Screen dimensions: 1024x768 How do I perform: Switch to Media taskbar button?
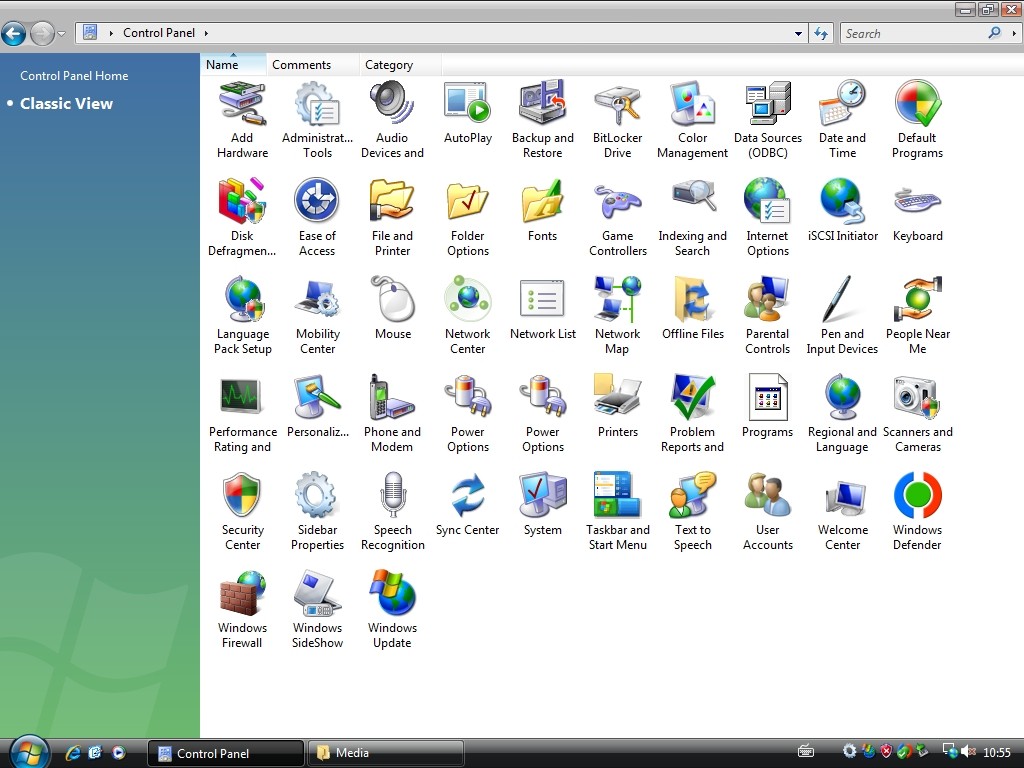pyautogui.click(x=385, y=753)
